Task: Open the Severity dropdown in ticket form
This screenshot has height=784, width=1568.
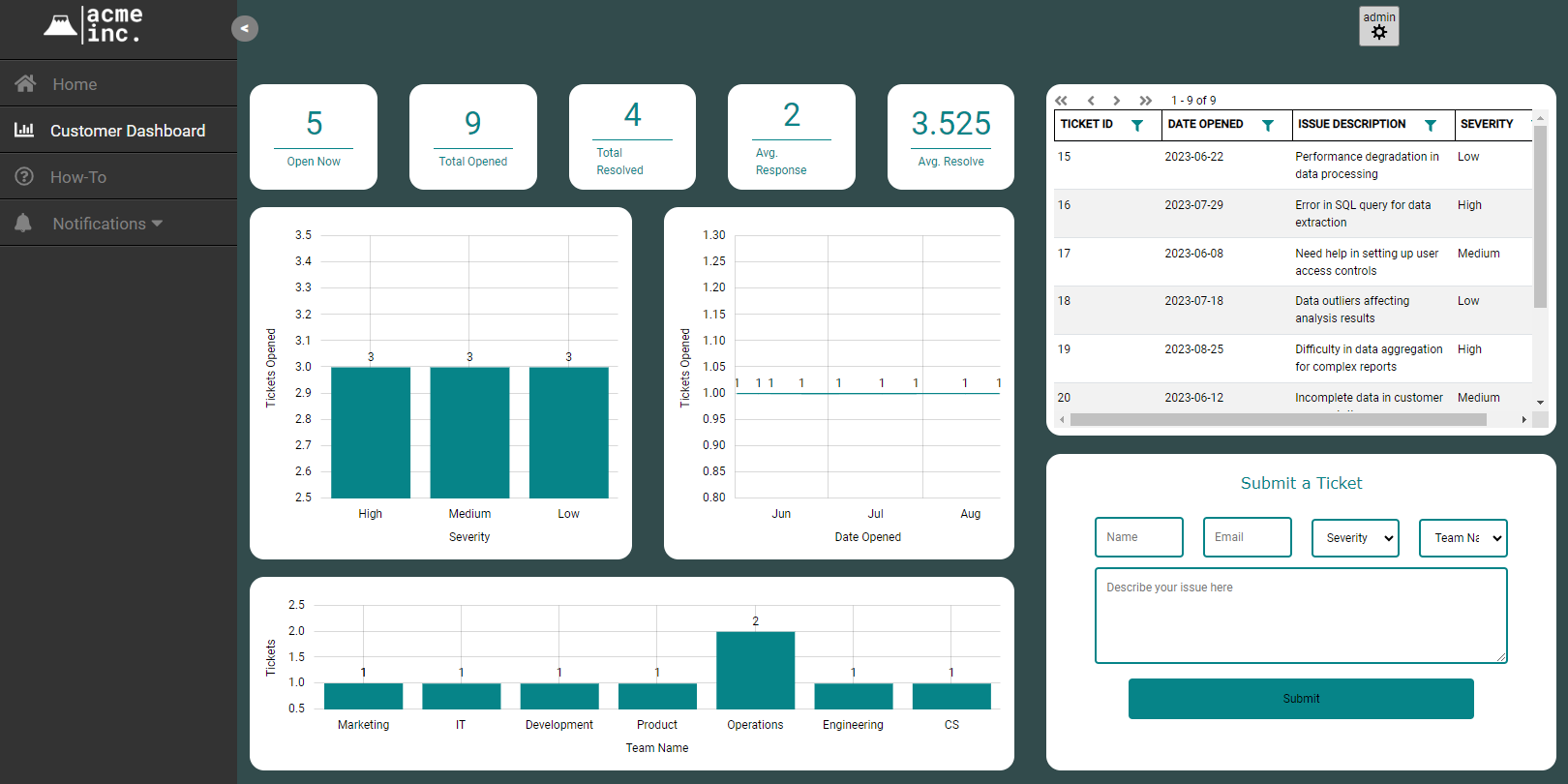Action: click(x=1355, y=538)
